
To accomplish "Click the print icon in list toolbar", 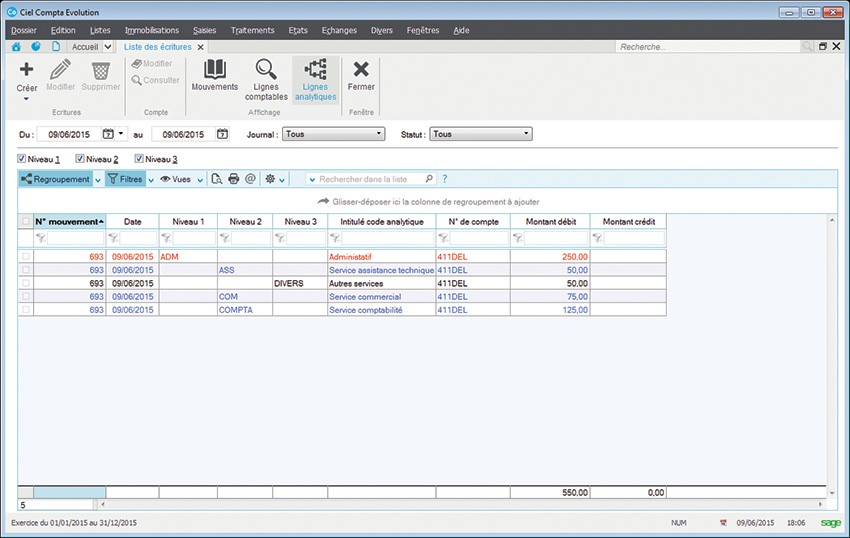I will coord(233,179).
